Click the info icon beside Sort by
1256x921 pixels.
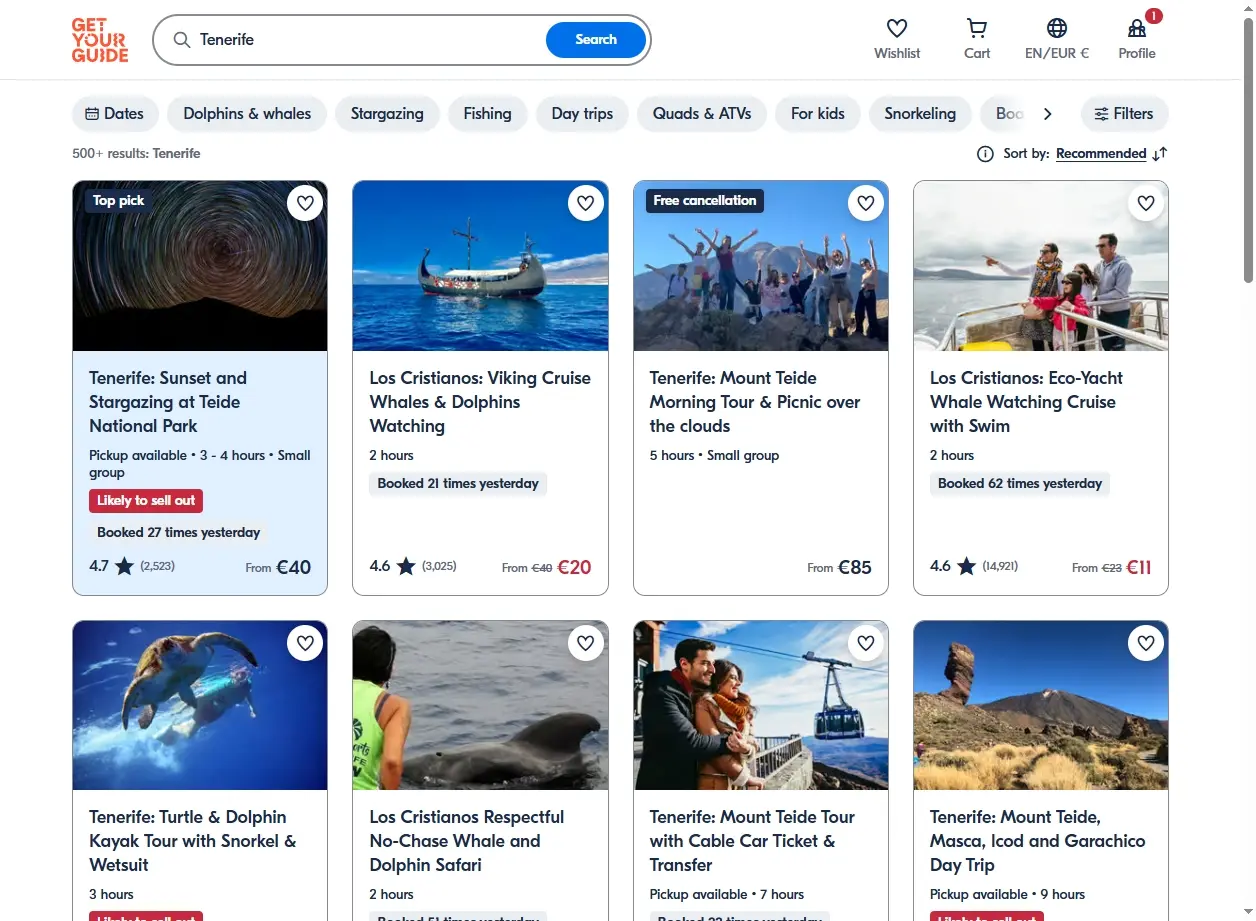985,154
